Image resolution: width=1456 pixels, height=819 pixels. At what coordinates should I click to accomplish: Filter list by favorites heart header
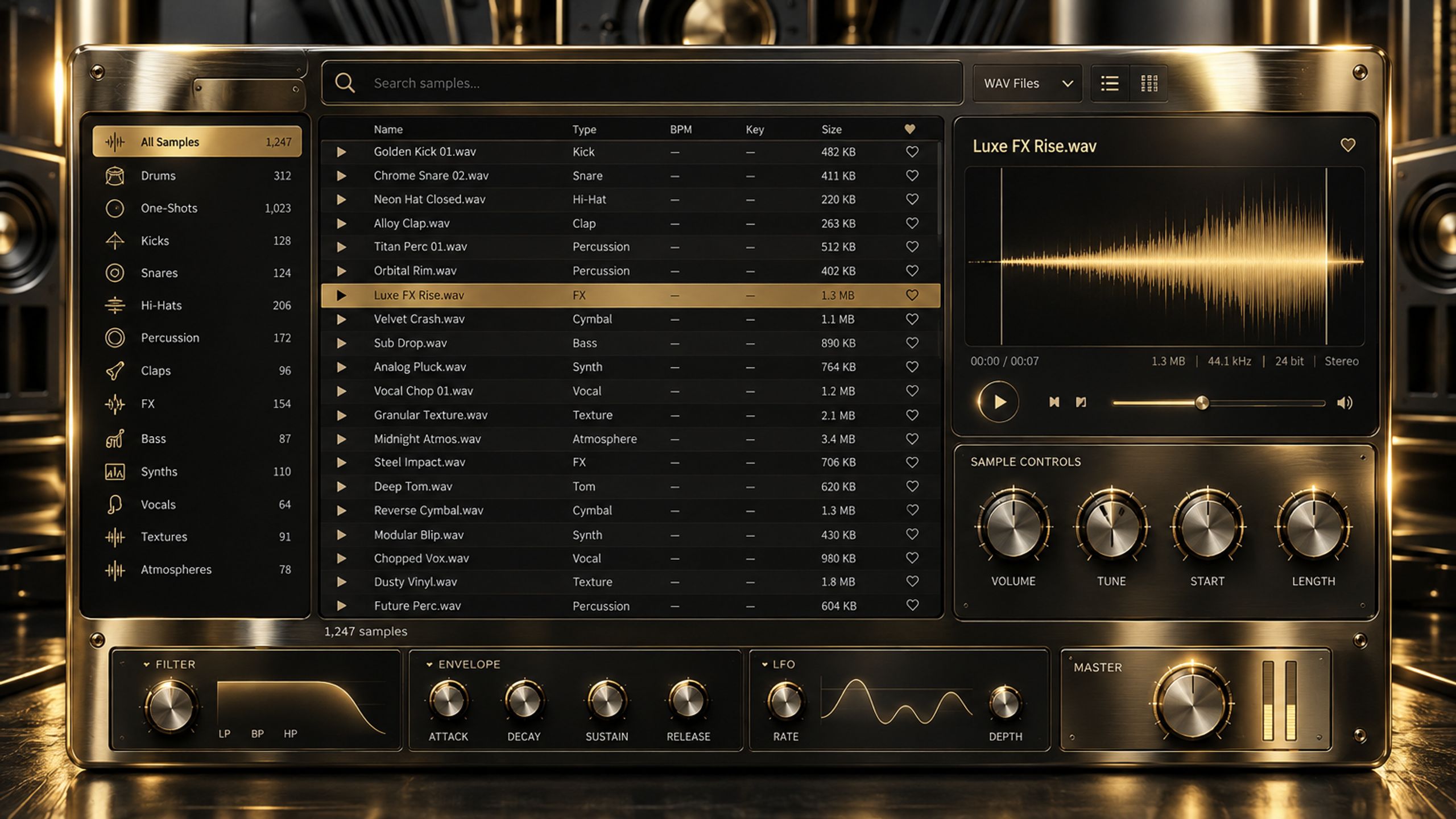909,129
